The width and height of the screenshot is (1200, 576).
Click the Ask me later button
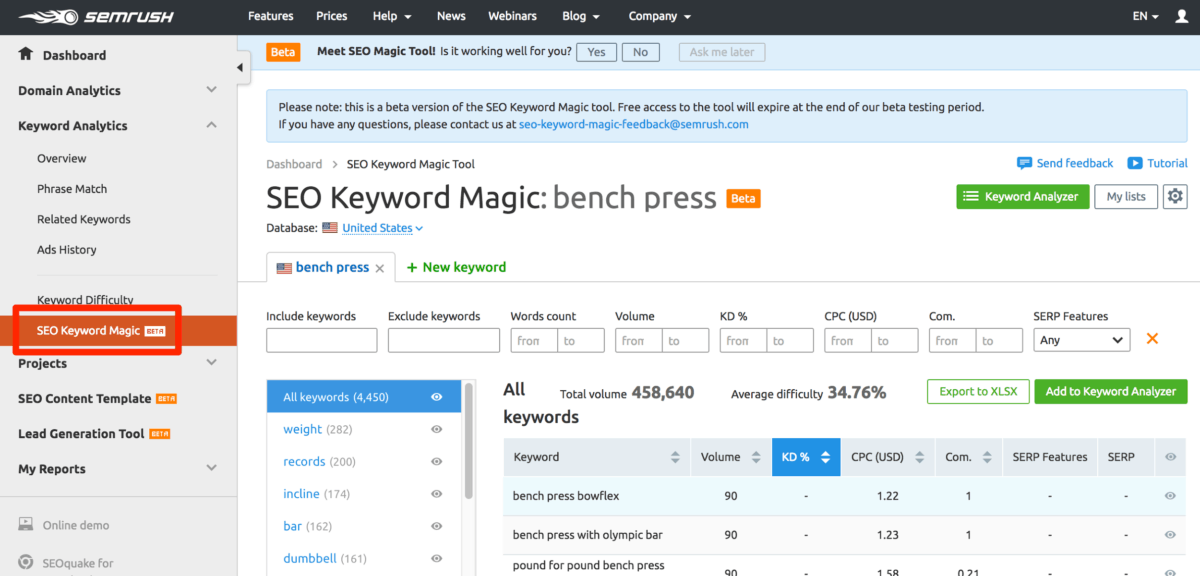tap(721, 52)
